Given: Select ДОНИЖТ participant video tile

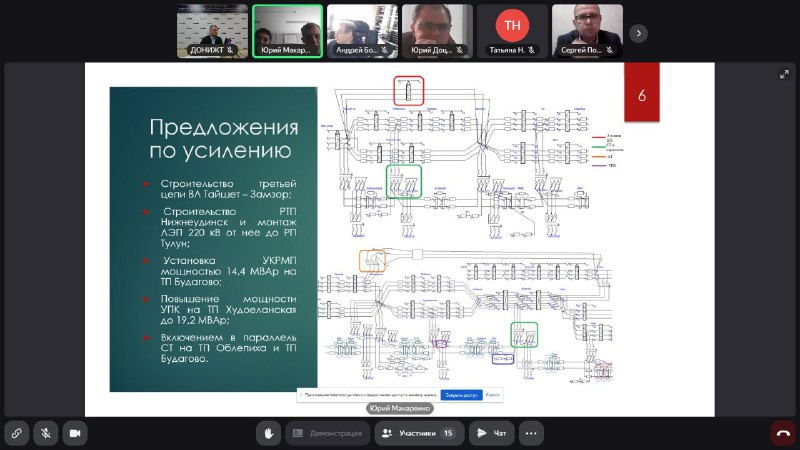Looking at the screenshot, I should click(x=212, y=31).
